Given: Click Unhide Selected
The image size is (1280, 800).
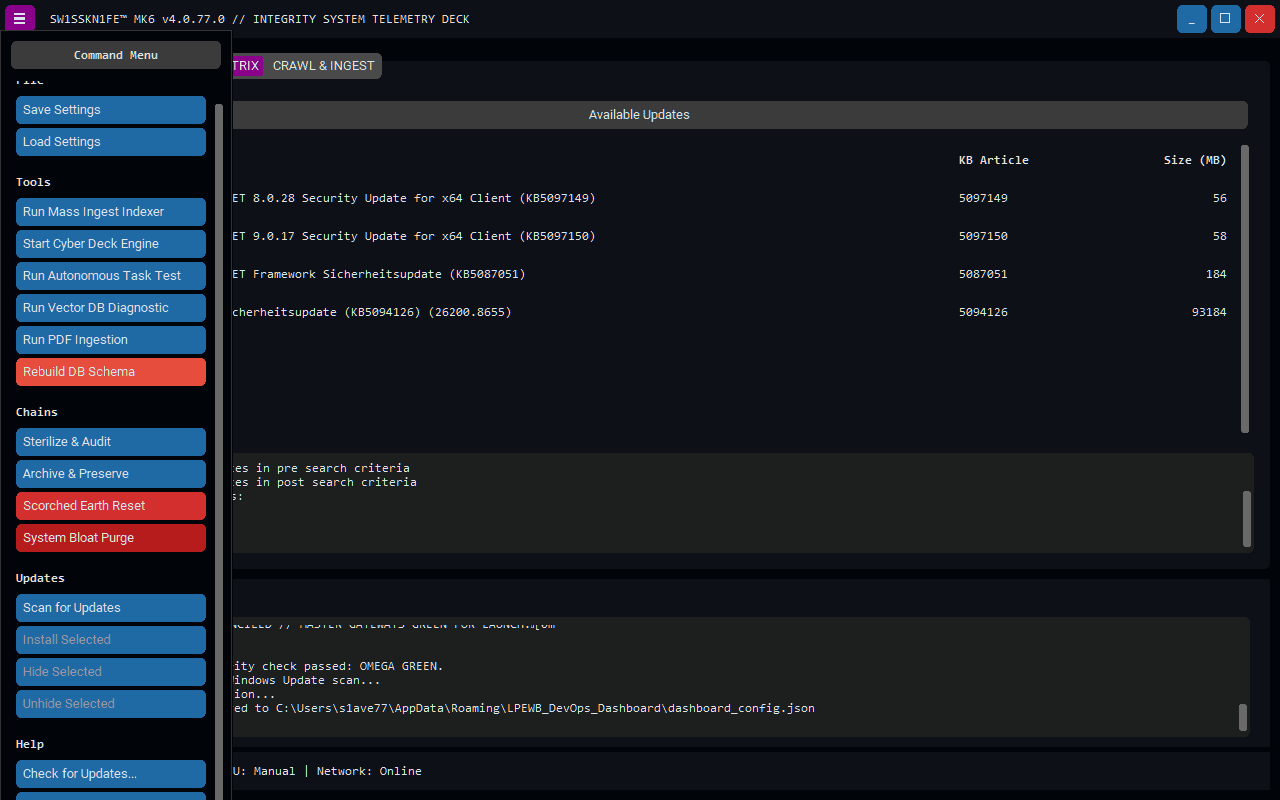Looking at the screenshot, I should 111,704.
